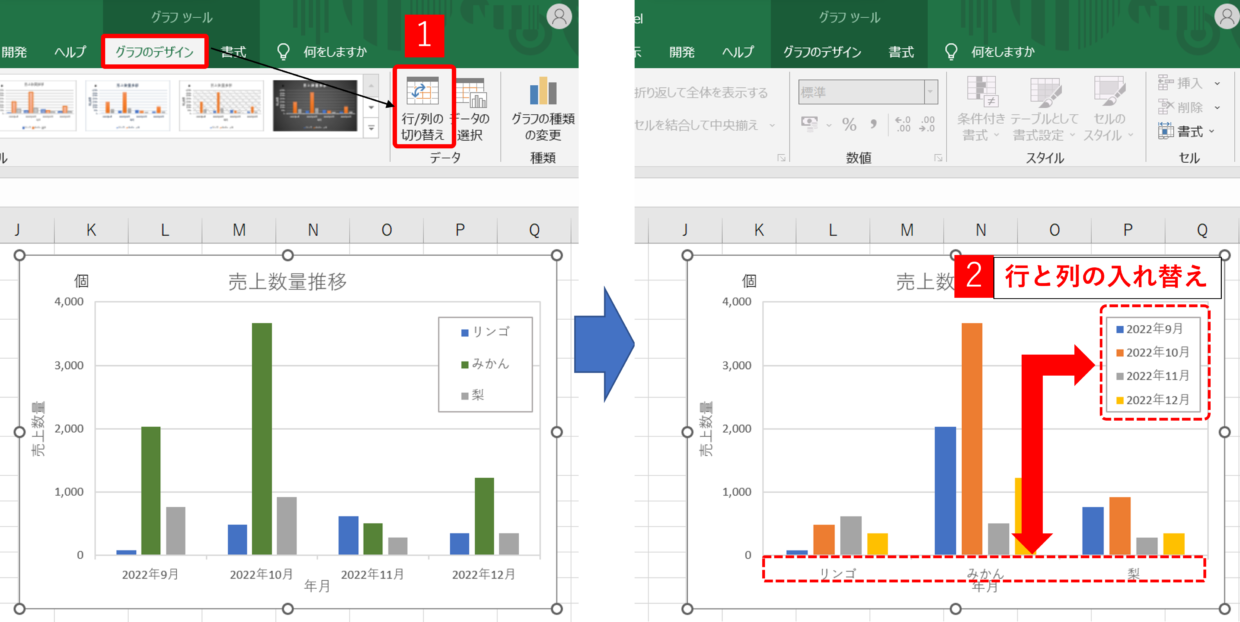Open セルのスタイル in right window
1240x622 pixels.
(x=1107, y=110)
